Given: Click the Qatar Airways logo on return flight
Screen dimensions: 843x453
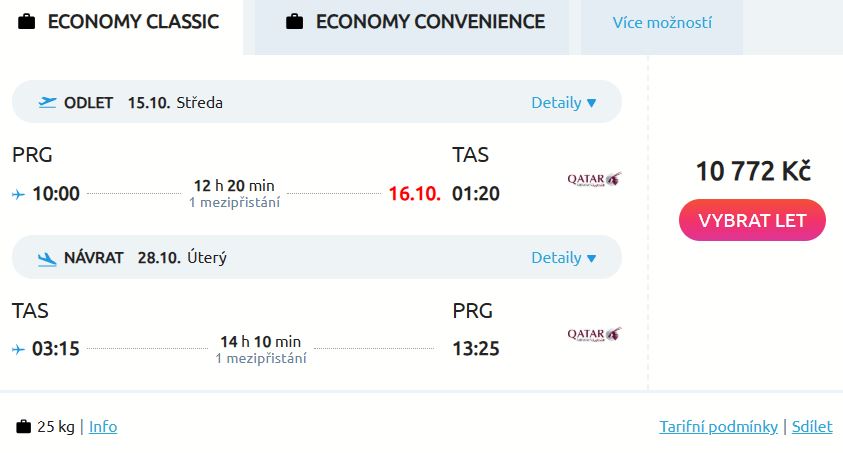Looking at the screenshot, I should 594,334.
